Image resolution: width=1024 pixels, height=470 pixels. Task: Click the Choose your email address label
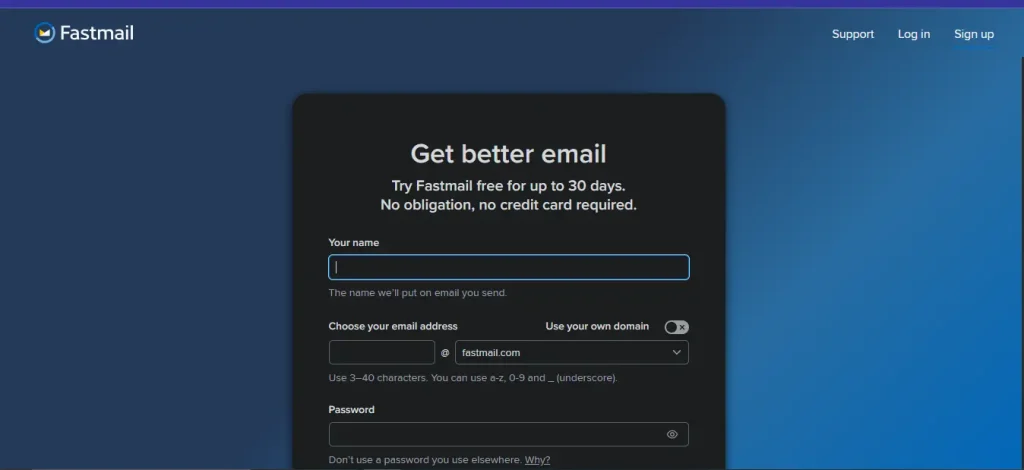393,326
